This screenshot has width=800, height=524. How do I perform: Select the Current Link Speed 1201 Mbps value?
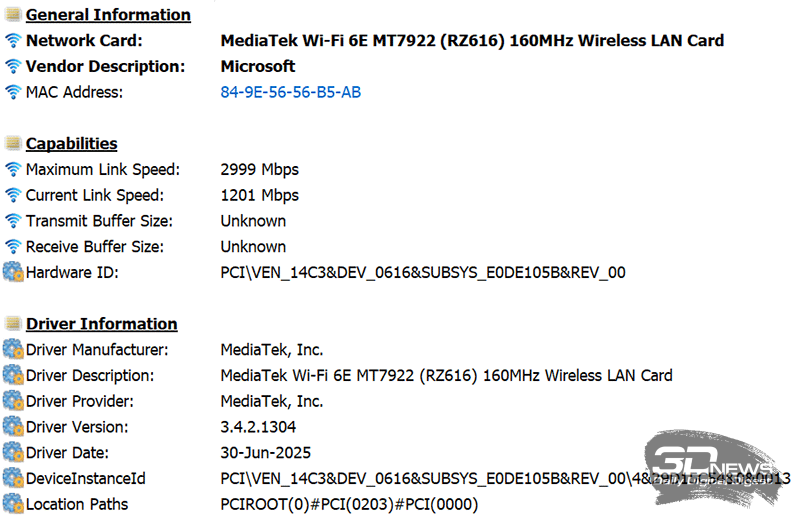point(259,196)
